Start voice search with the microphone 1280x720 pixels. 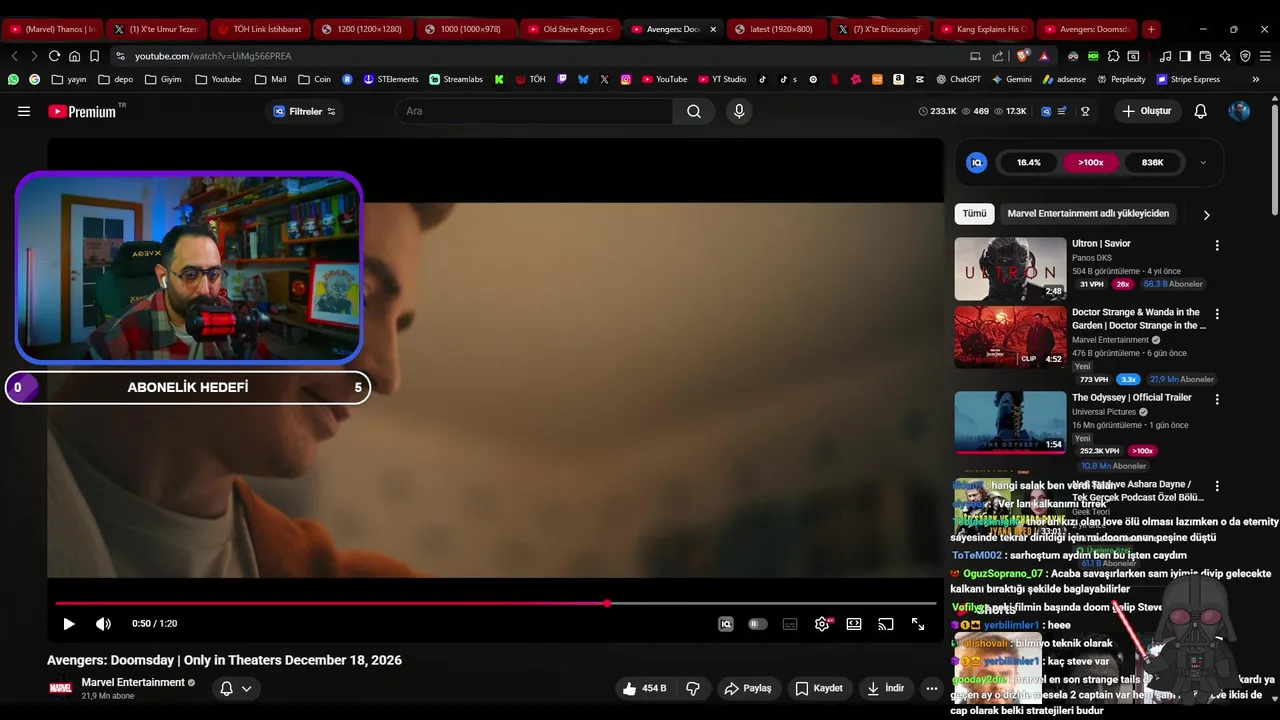pyautogui.click(x=739, y=111)
